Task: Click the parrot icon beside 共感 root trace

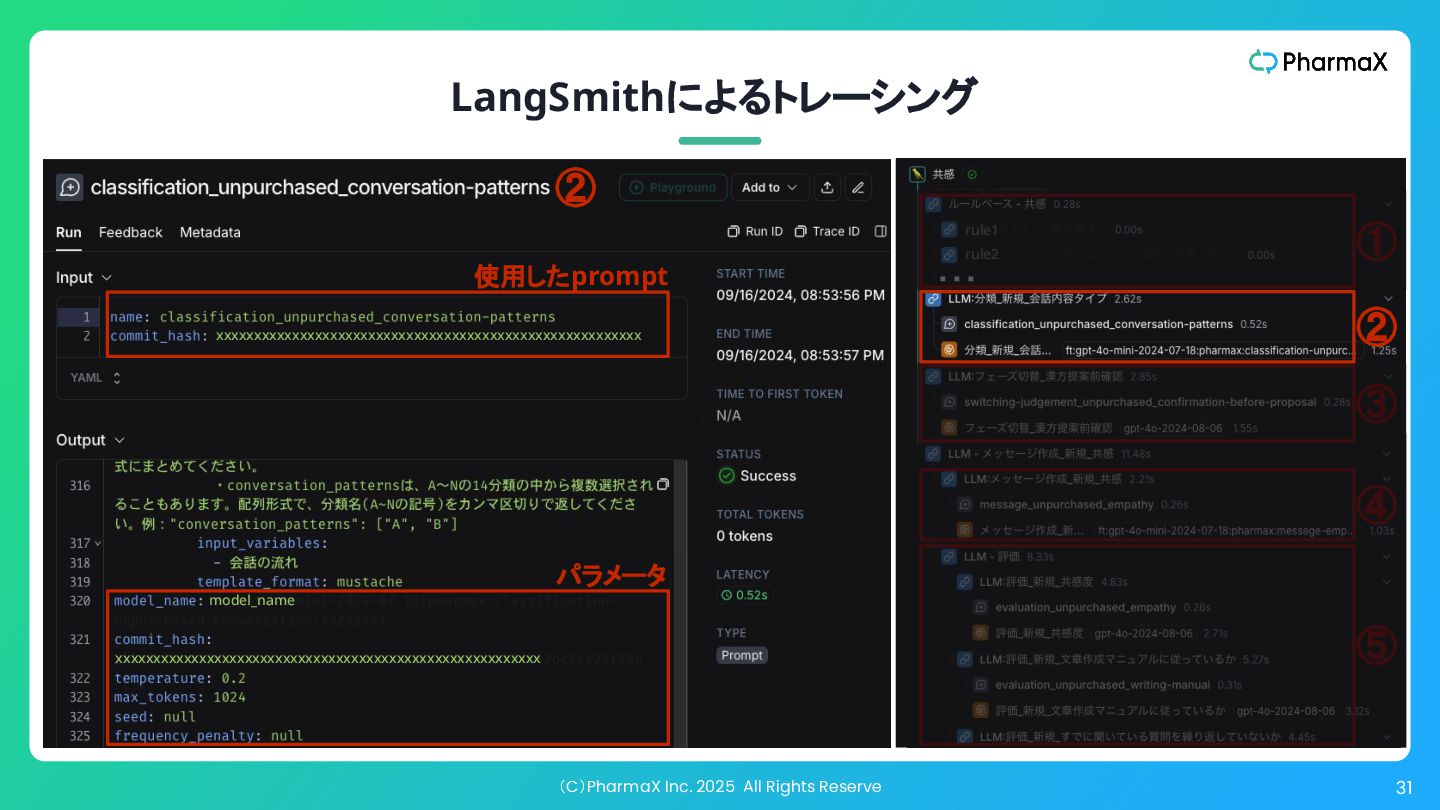Action: pyautogui.click(x=917, y=174)
